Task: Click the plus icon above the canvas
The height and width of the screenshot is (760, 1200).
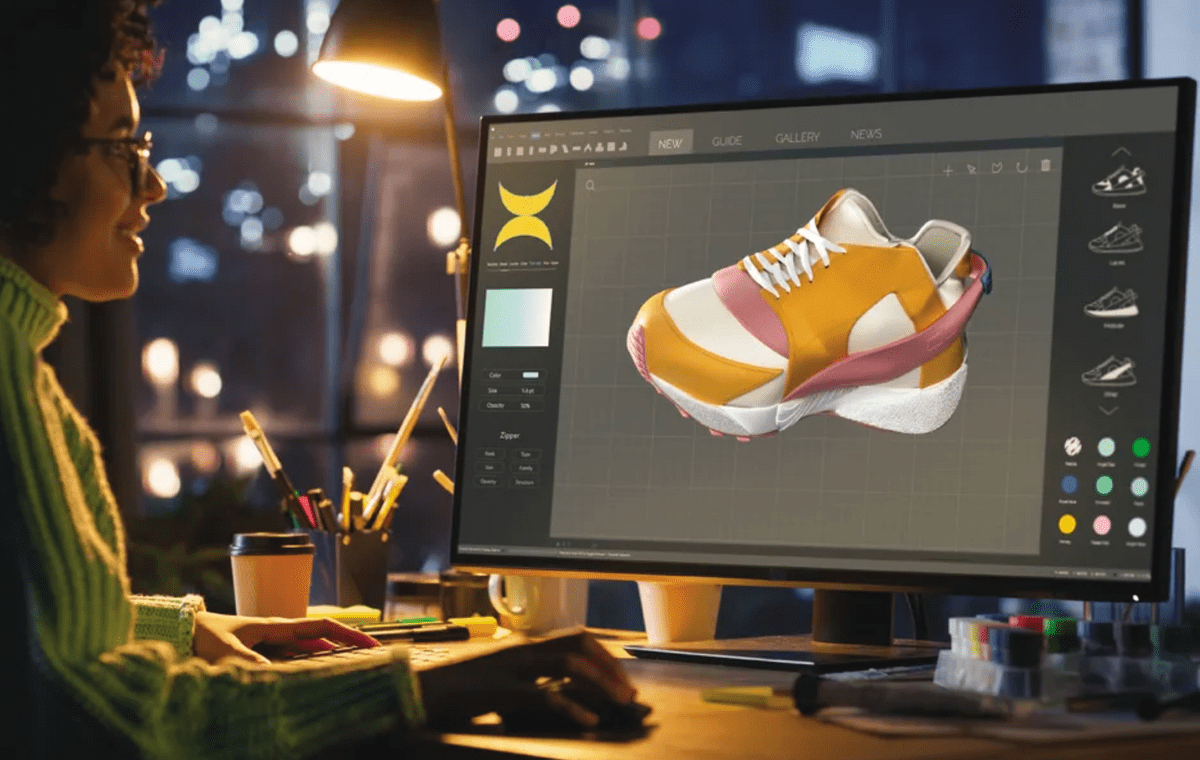Action: pos(948,170)
